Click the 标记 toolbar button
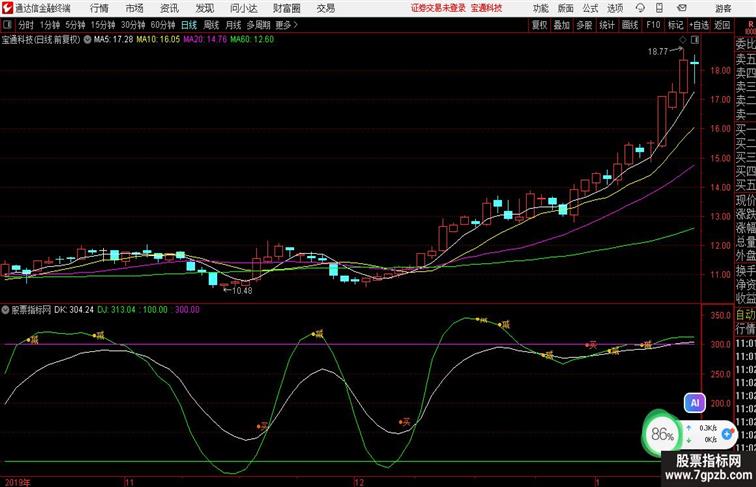This screenshot has height=487, width=756. click(x=675, y=25)
